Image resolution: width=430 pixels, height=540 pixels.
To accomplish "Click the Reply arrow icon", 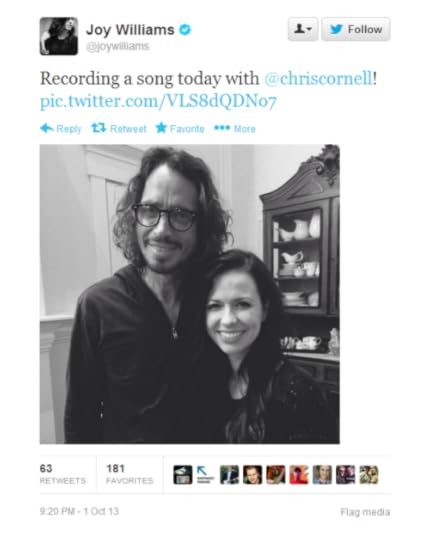I will pyautogui.click(x=47, y=128).
